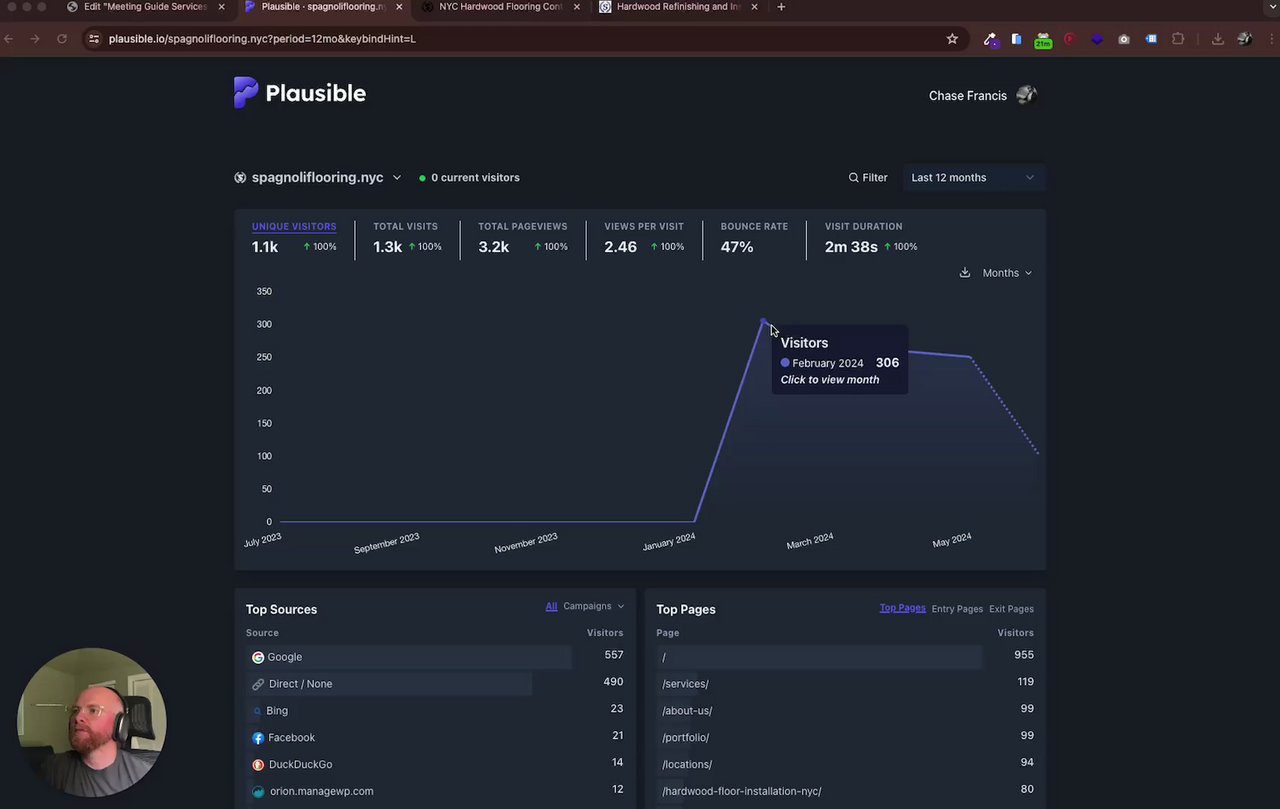Click the globe icon beside spagnoliflooring.nyc
This screenshot has height=809, width=1280.
click(240, 177)
